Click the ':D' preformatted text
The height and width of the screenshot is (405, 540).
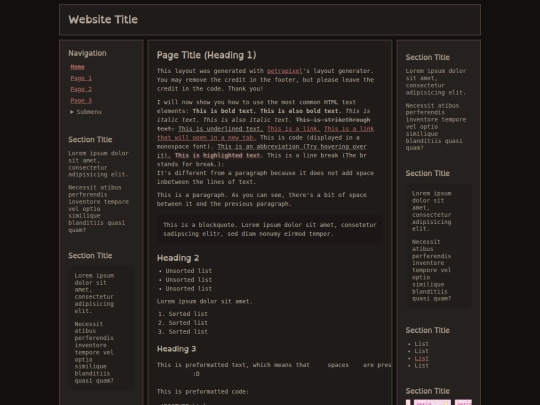(196, 374)
